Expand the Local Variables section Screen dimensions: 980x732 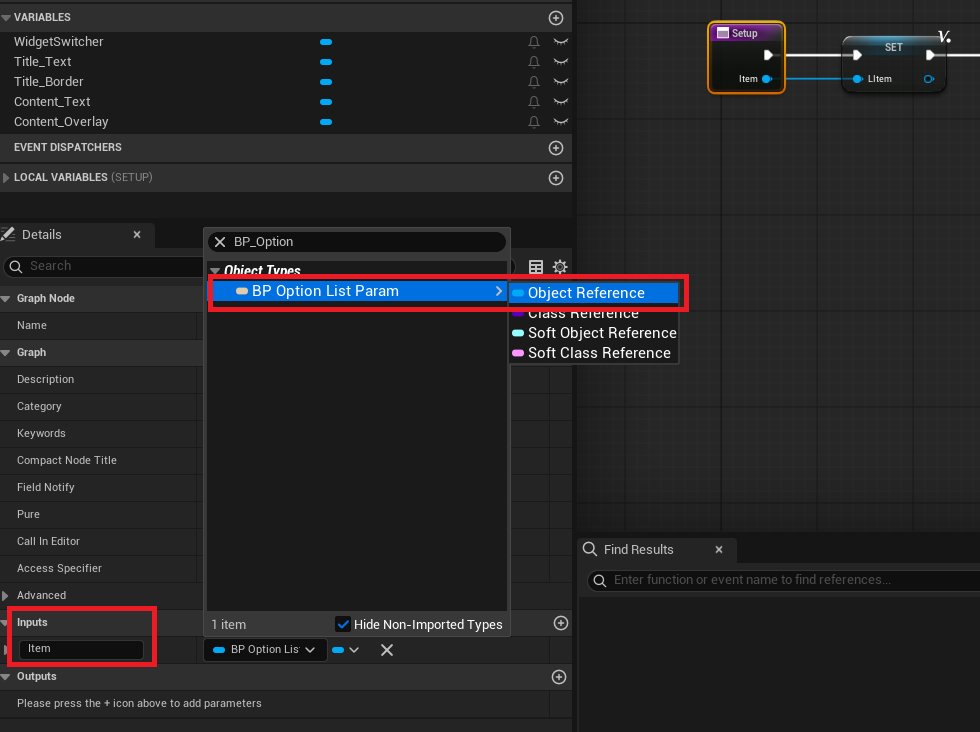7,178
